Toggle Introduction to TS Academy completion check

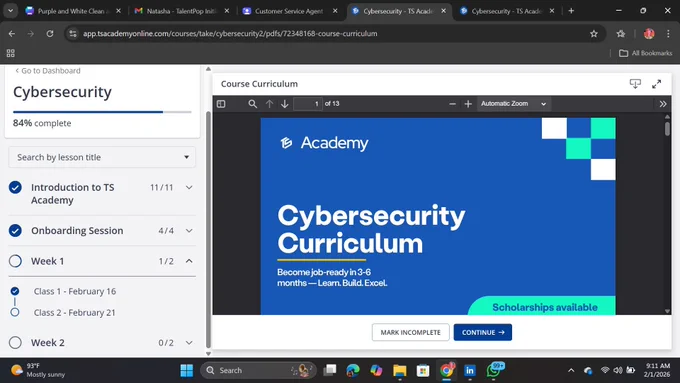click(15, 187)
